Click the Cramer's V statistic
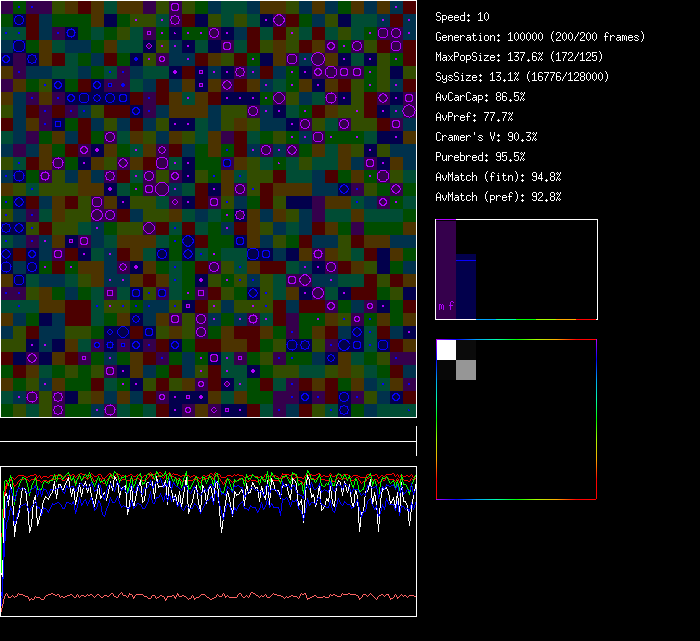The width and height of the screenshot is (700, 641). 487,137
